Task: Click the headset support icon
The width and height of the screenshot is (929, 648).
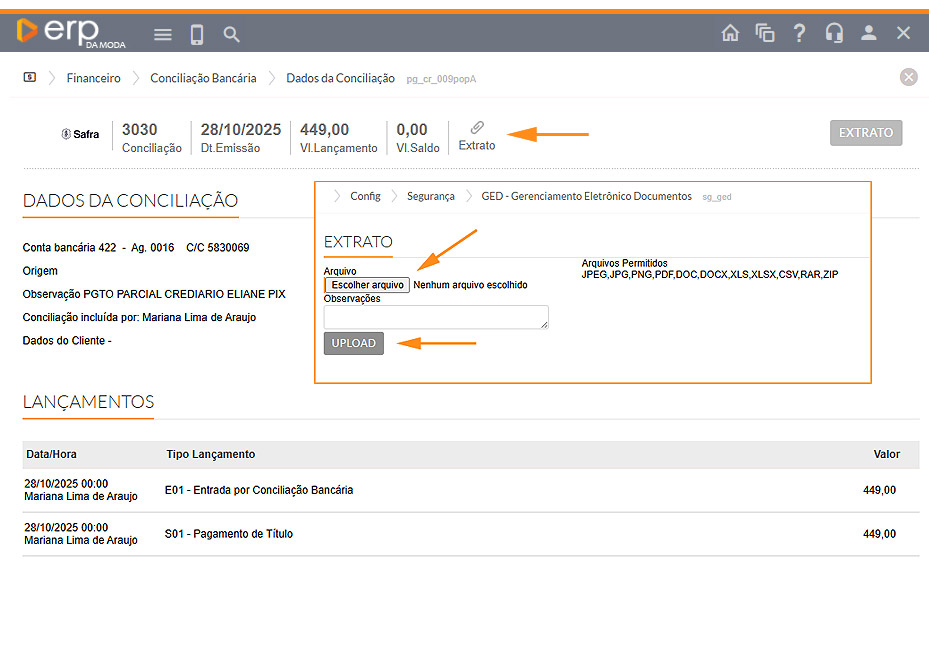Action: click(x=834, y=33)
